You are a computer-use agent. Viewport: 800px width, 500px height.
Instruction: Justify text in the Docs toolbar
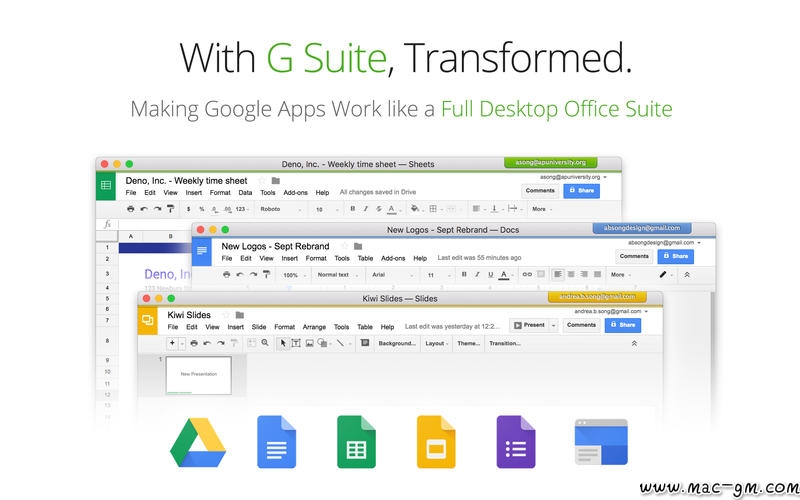(597, 274)
